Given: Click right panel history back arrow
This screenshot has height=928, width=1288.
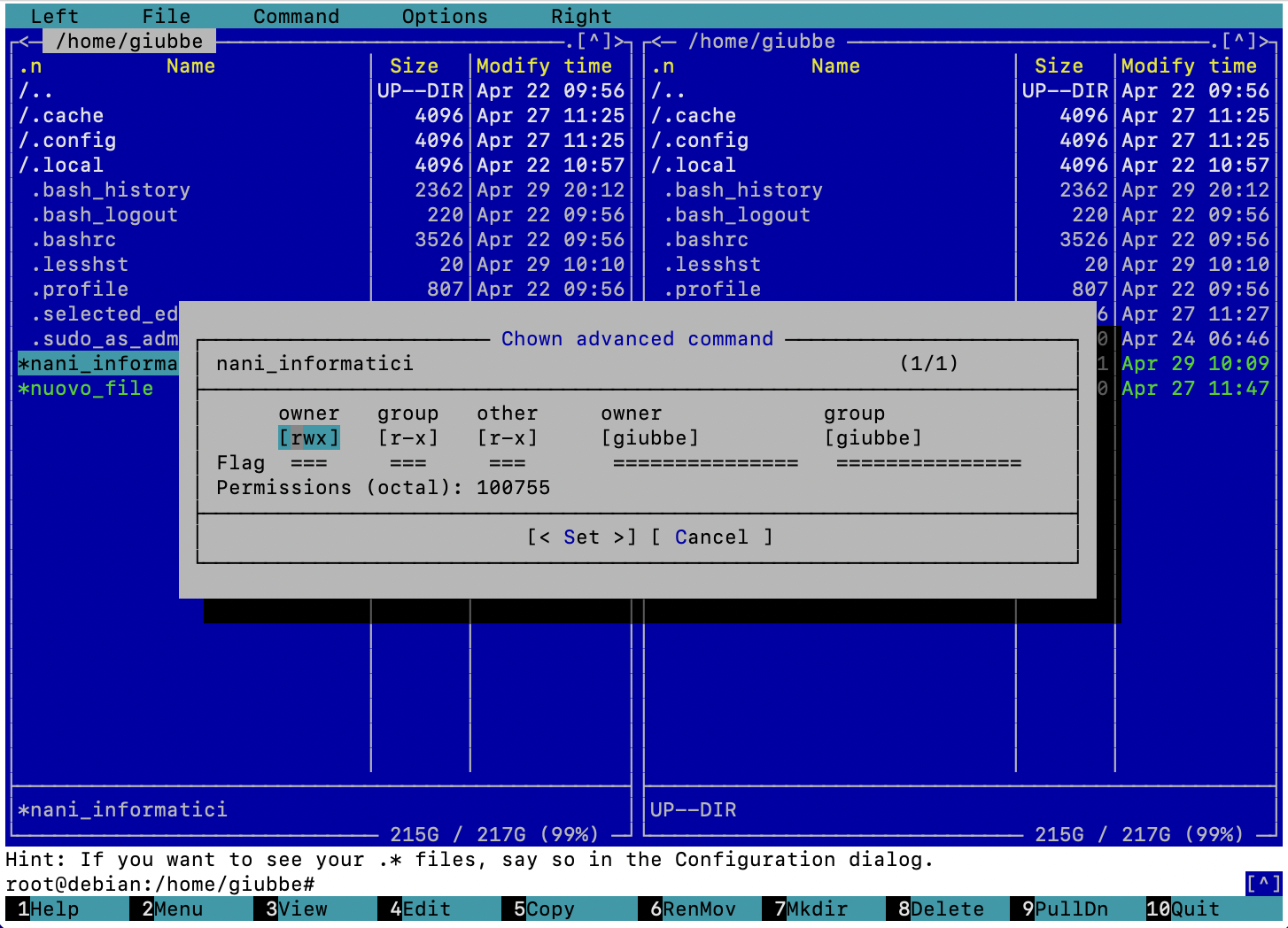Looking at the screenshot, I should 656,41.
